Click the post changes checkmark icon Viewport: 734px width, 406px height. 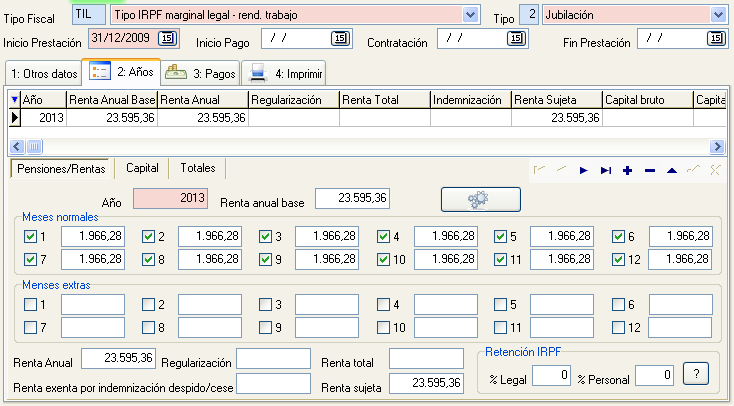pyautogui.click(x=693, y=170)
